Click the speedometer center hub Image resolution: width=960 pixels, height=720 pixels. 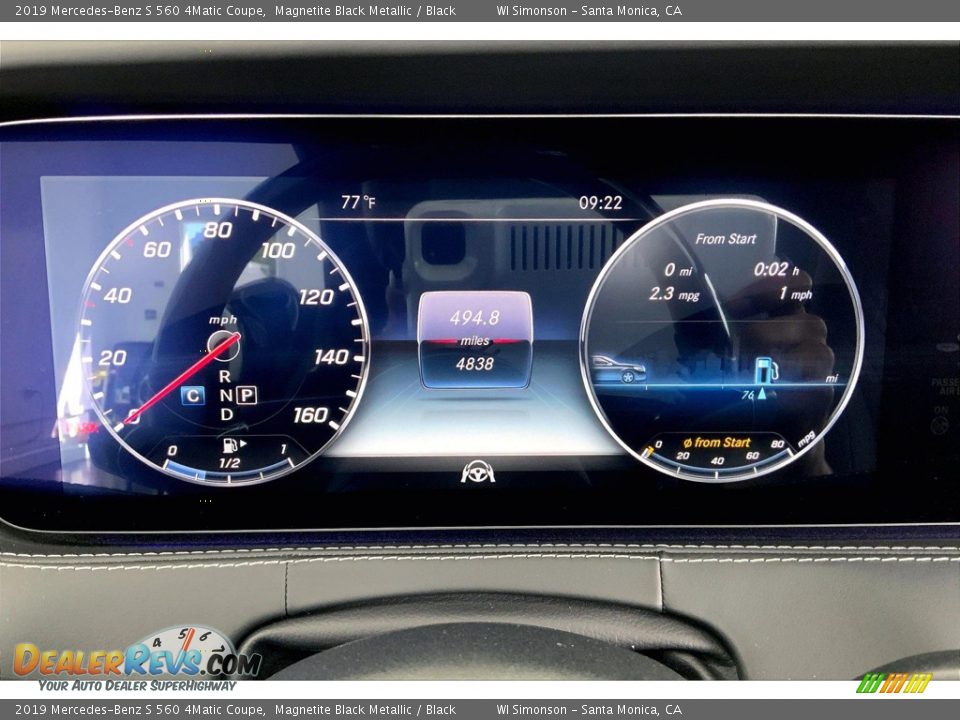click(223, 346)
